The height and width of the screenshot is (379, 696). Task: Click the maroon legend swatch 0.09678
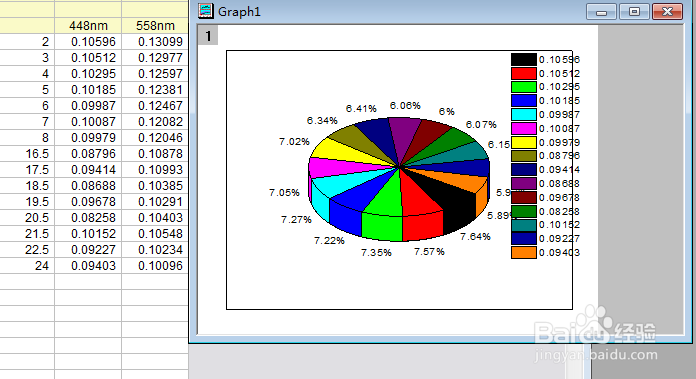pos(524,197)
